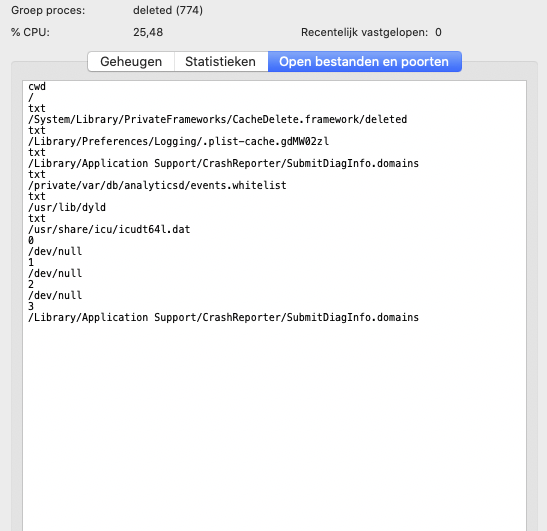
Task: Click the 'deleted (774)' group process value
Action: 168,10
